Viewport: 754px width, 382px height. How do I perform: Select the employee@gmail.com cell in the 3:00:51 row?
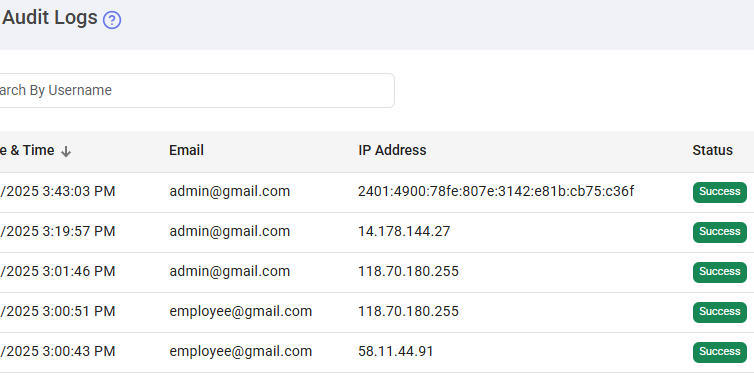(x=240, y=311)
